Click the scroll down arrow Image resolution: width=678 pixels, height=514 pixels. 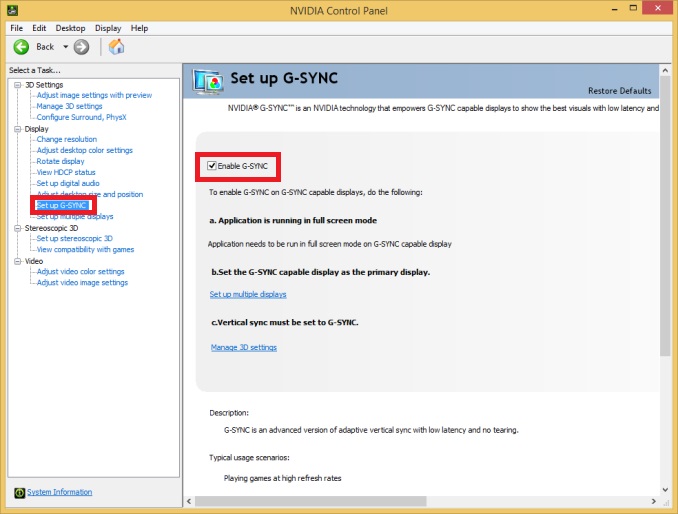click(665, 490)
